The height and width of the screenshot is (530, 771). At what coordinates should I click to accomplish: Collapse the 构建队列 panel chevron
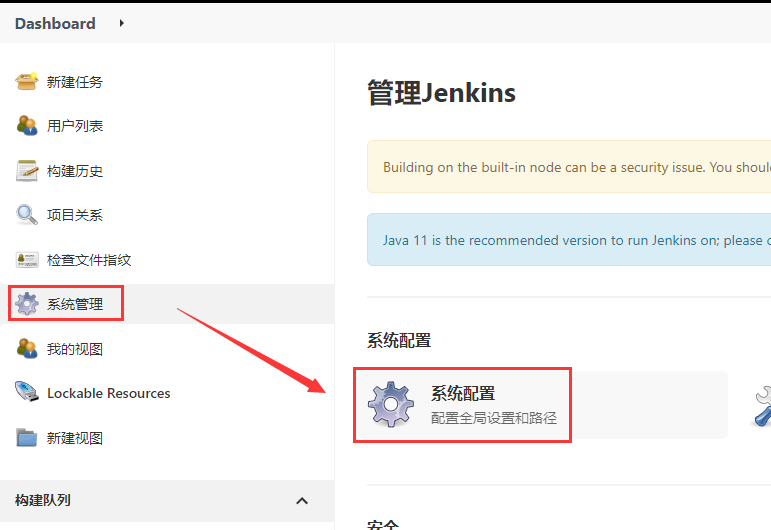[302, 501]
